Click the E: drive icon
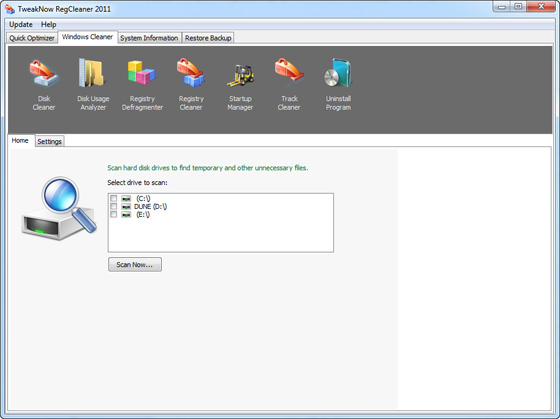This screenshot has width=560, height=419. tap(126, 215)
